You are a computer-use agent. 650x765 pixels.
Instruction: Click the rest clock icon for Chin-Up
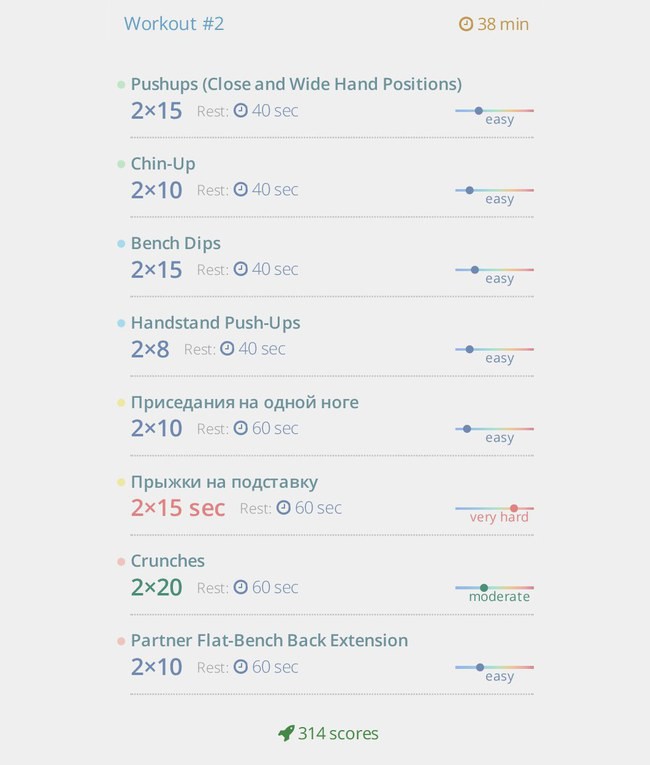click(241, 189)
